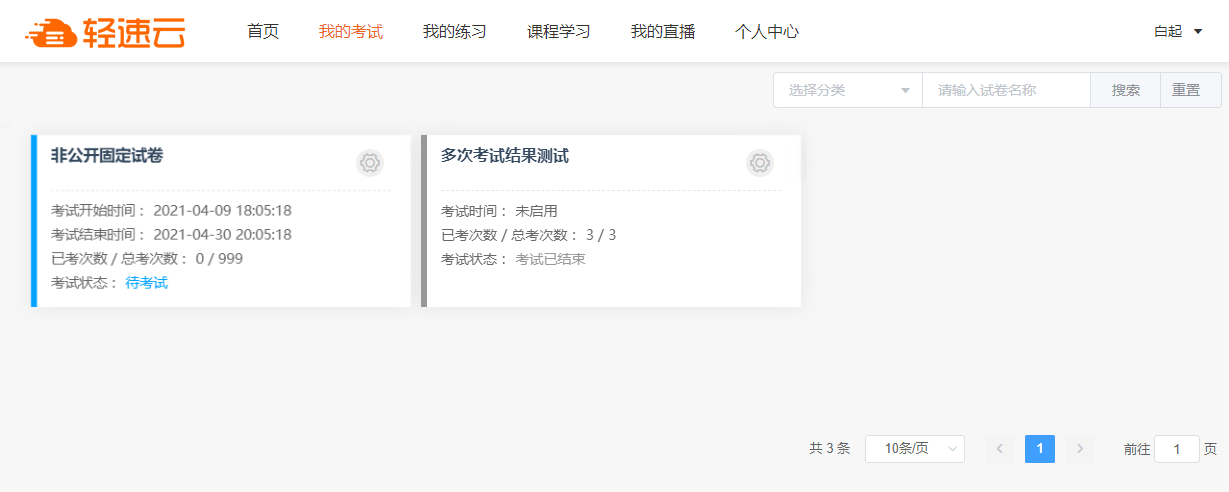1229x492 pixels.
Task: Open the 选择分类 category dropdown
Action: 848,90
